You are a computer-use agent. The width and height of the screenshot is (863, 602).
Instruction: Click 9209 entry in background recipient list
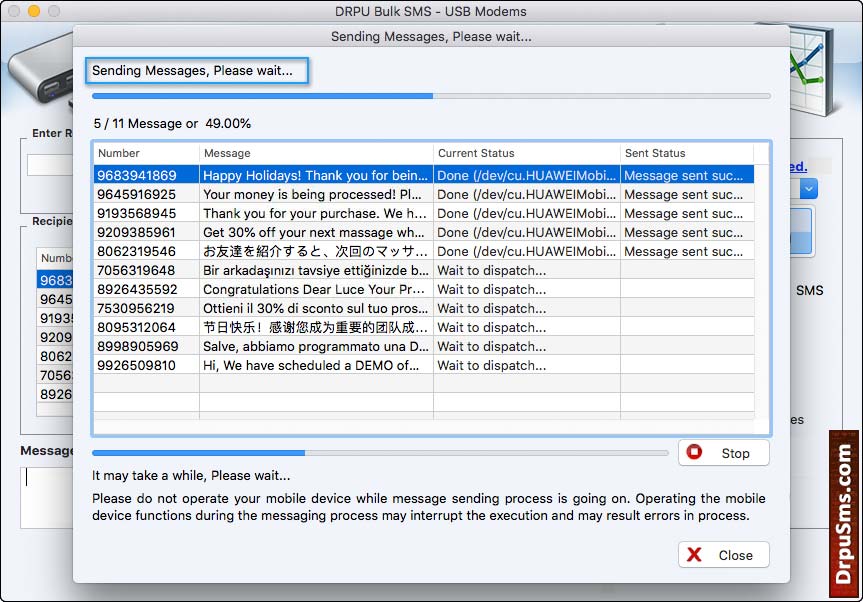[56, 337]
